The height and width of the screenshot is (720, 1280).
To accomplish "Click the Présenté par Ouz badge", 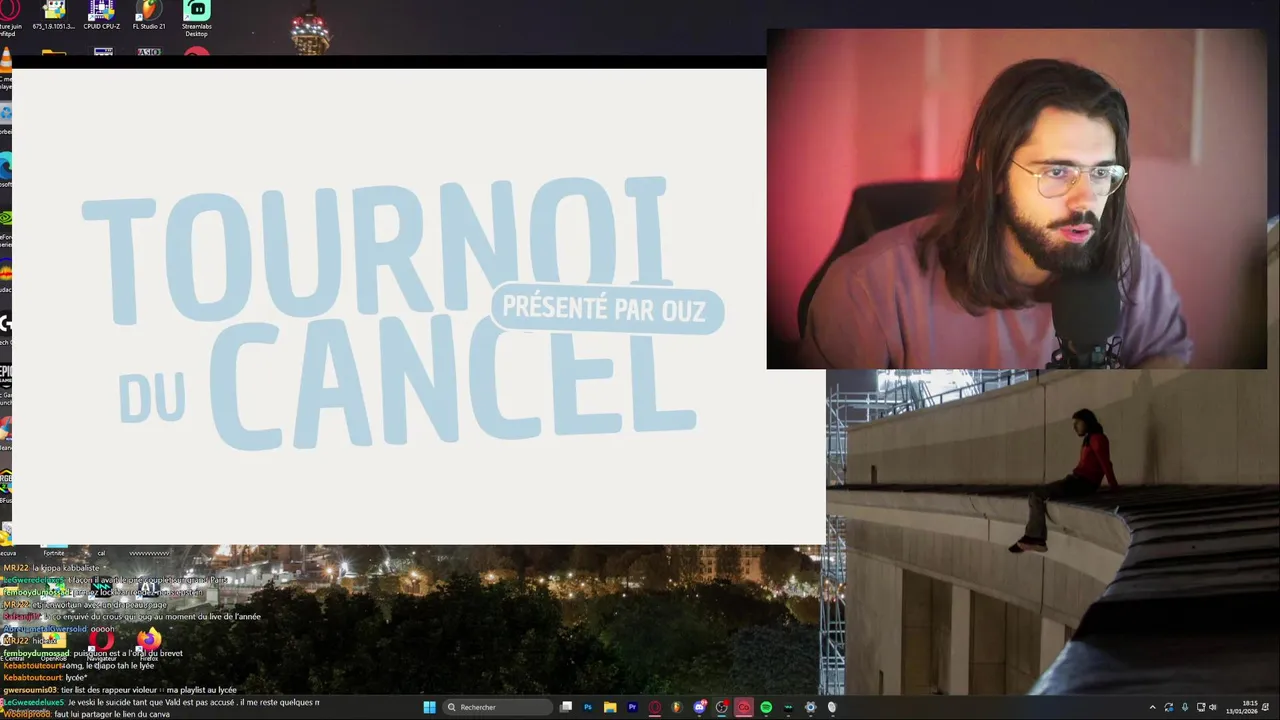I will 606,309.
